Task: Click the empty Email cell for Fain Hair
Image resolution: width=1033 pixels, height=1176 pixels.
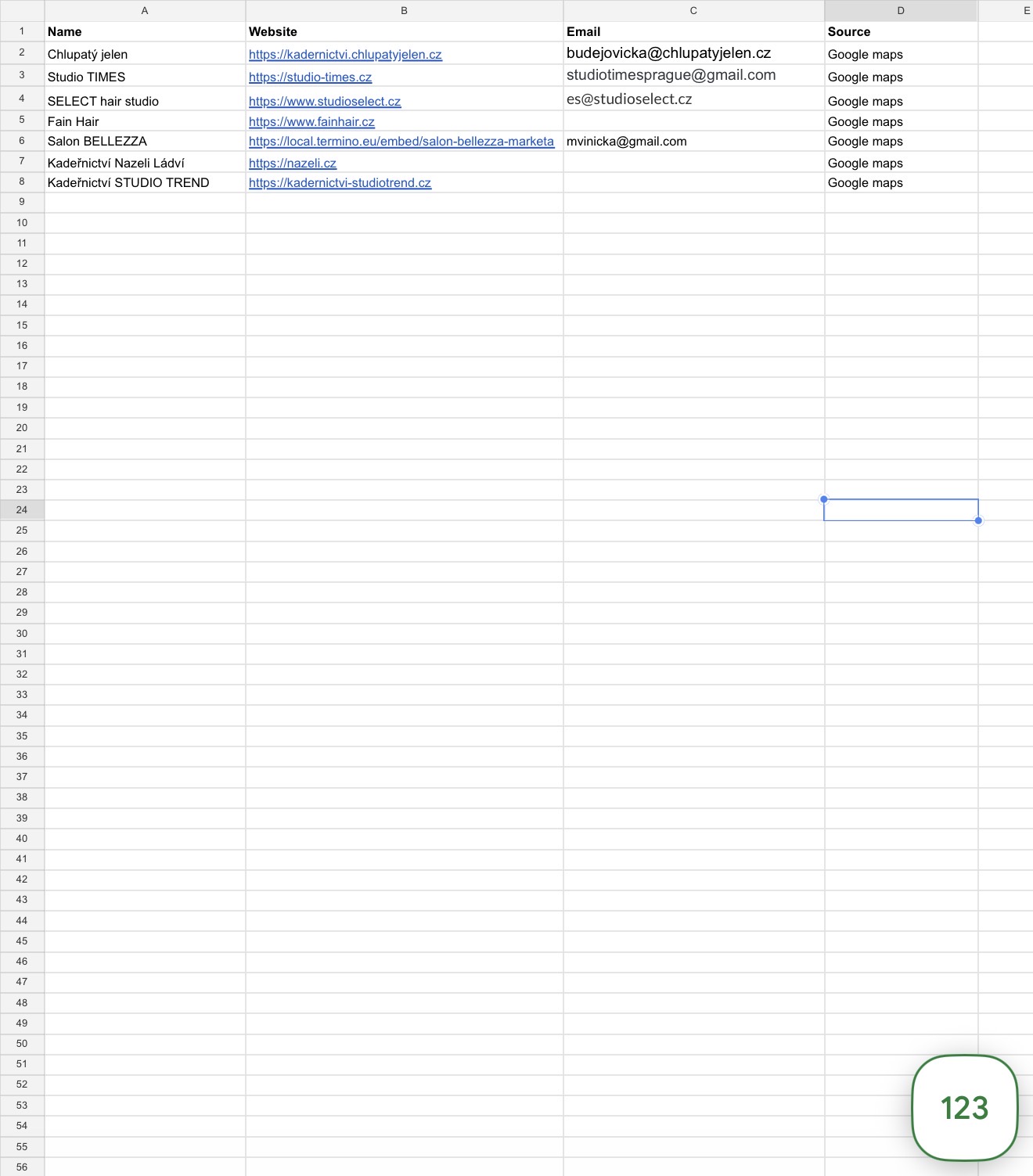Action: tap(693, 121)
